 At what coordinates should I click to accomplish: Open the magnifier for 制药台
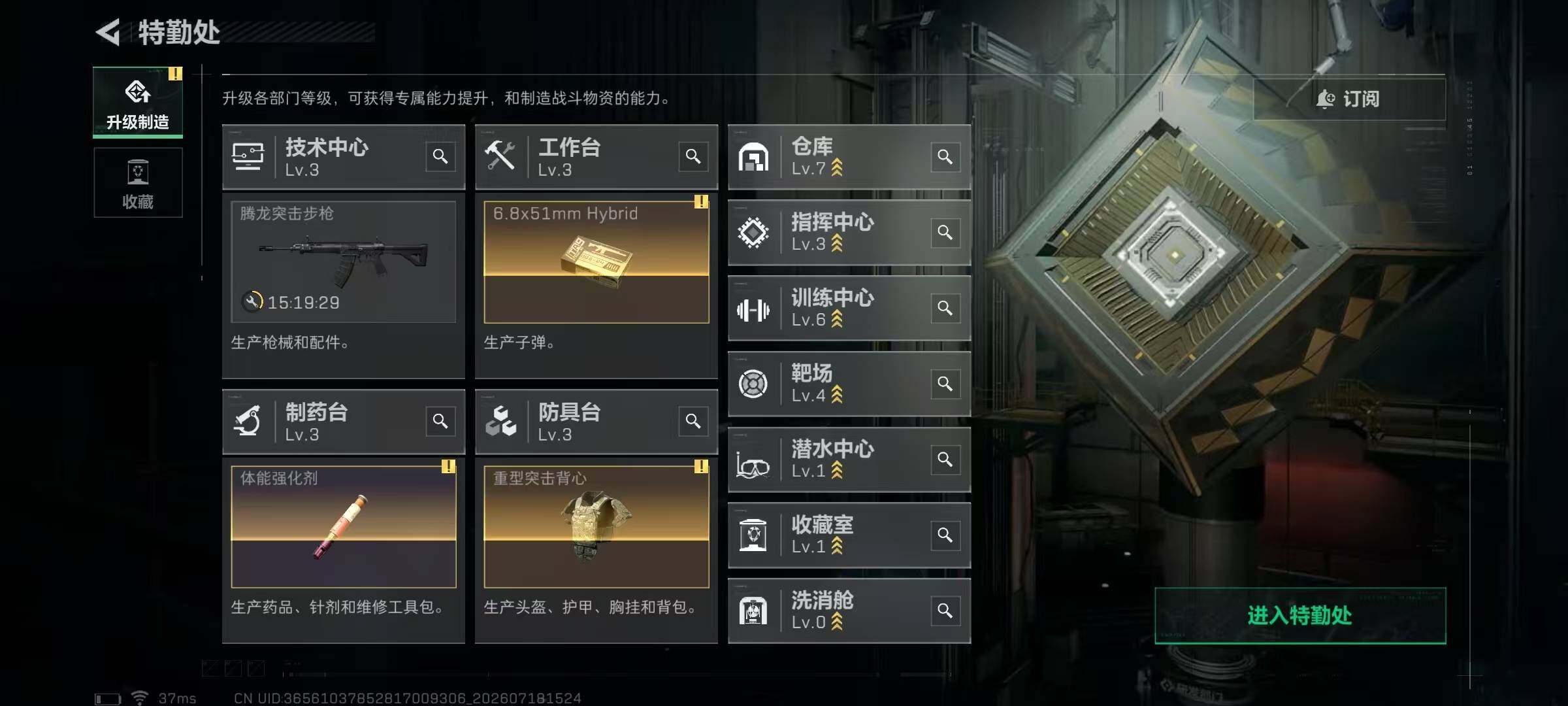tap(440, 422)
